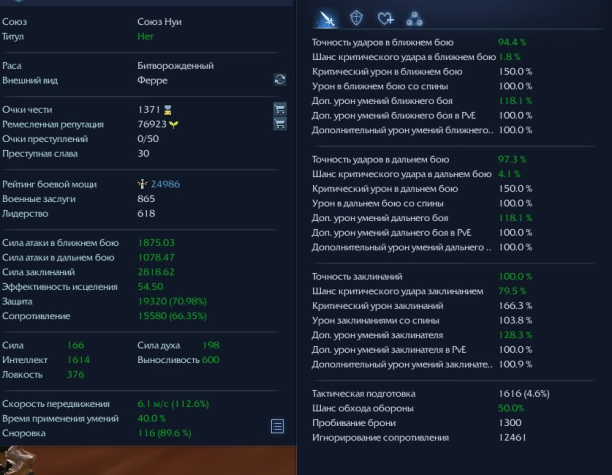Click the combat power rating icon
Viewport: 612px width, 475px height.
click(142, 184)
